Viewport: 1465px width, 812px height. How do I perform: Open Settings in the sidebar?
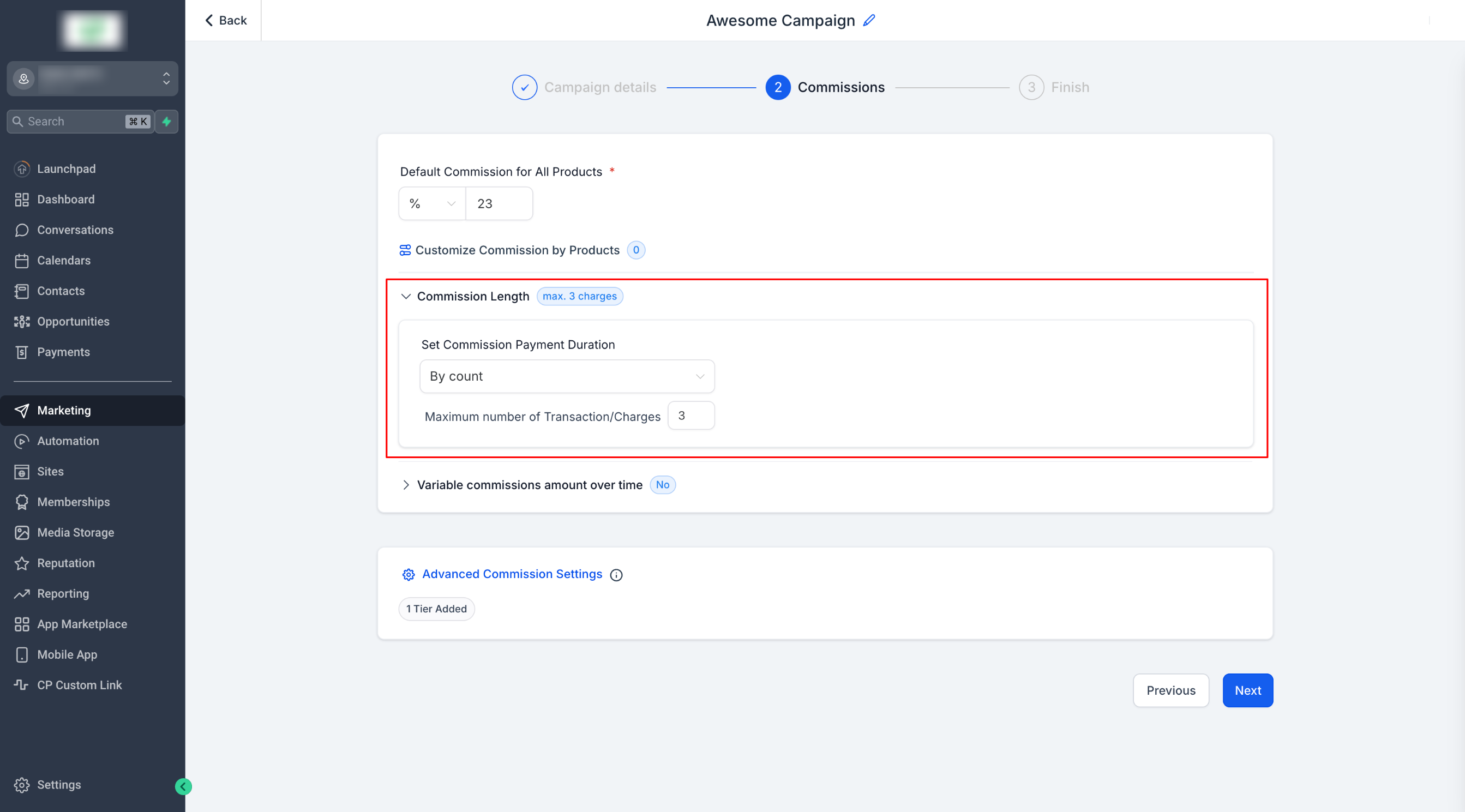pyautogui.click(x=58, y=784)
